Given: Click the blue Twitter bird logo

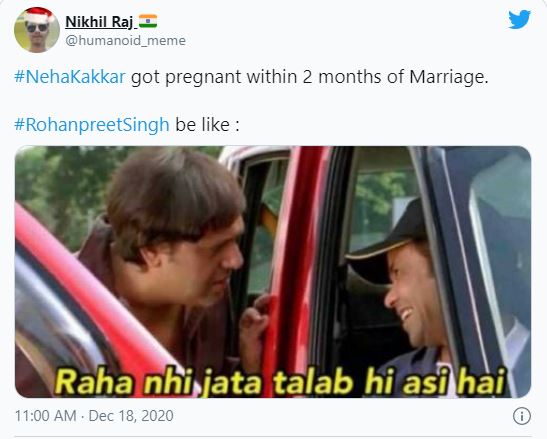Looking at the screenshot, I should pyautogui.click(x=519, y=20).
